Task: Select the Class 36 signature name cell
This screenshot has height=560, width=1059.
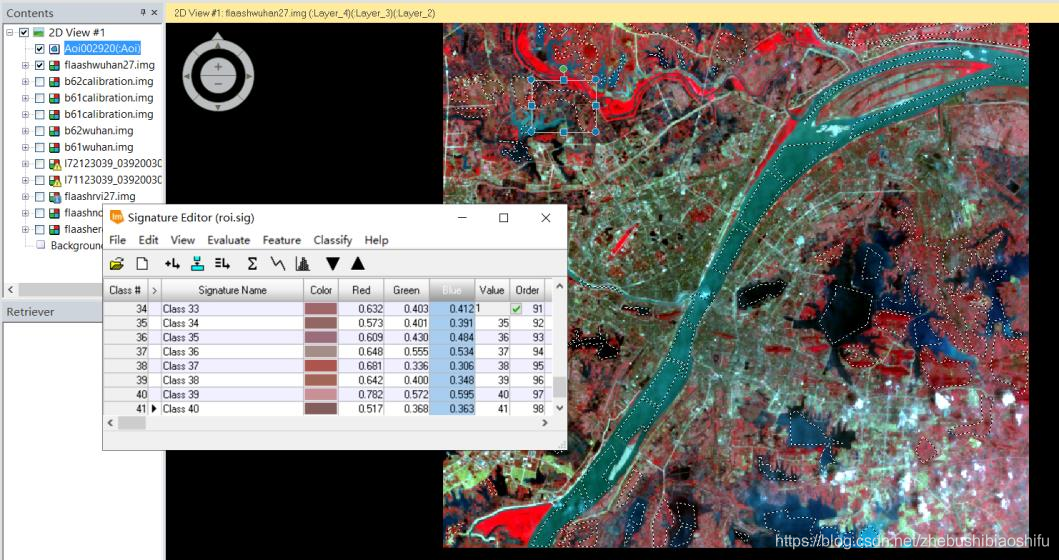Action: pos(232,351)
